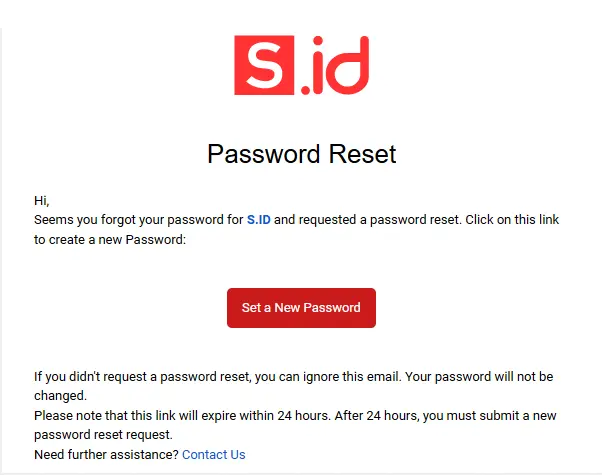Click the ".id" lettering of the logo
The width and height of the screenshot is (602, 475).
335,68
